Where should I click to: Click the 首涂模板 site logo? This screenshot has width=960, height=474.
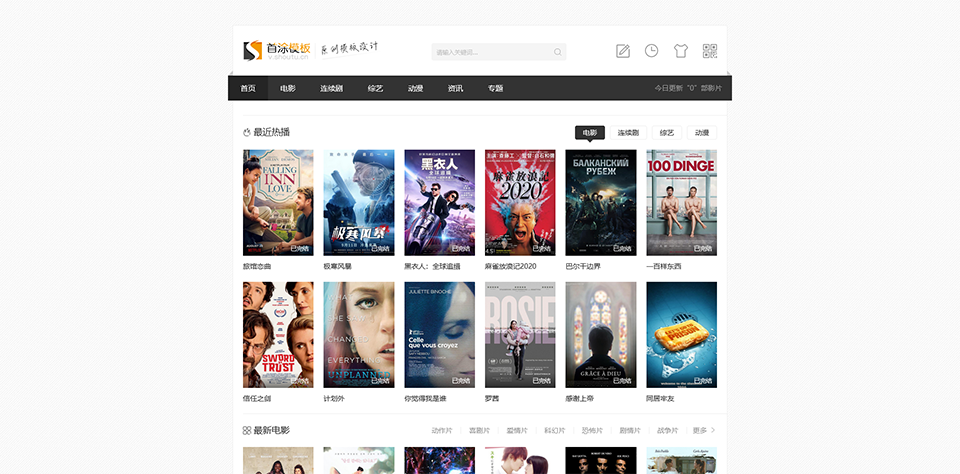click(x=277, y=51)
